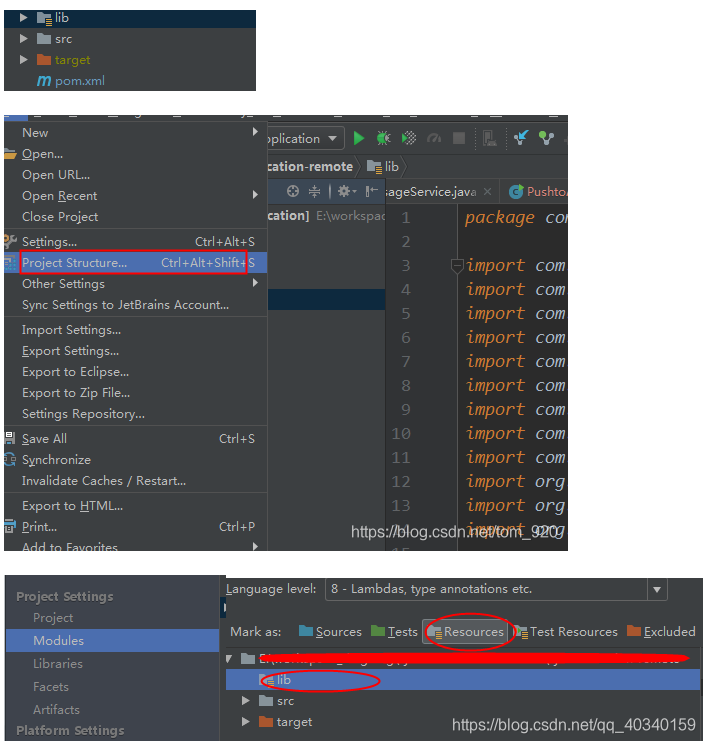Screen dimensions: 706x744
Task: Click the VCS Update Project arrow icon
Action: [521, 138]
